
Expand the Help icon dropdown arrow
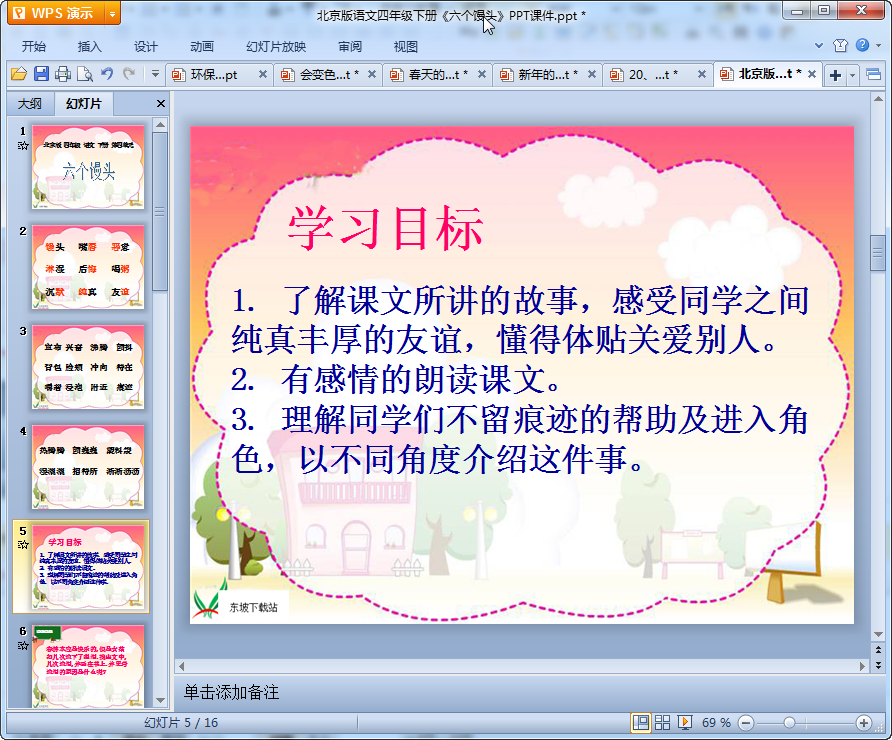pyautogui.click(x=878, y=46)
